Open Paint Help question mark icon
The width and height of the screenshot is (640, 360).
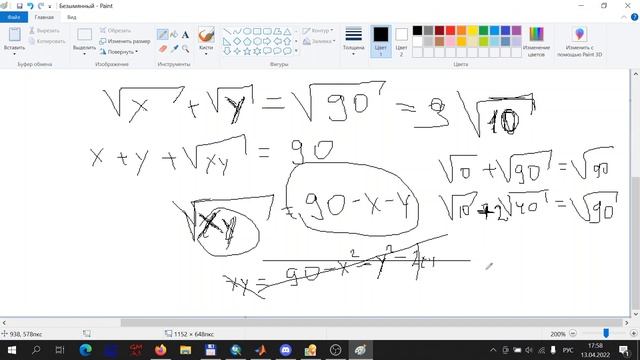coord(634,17)
